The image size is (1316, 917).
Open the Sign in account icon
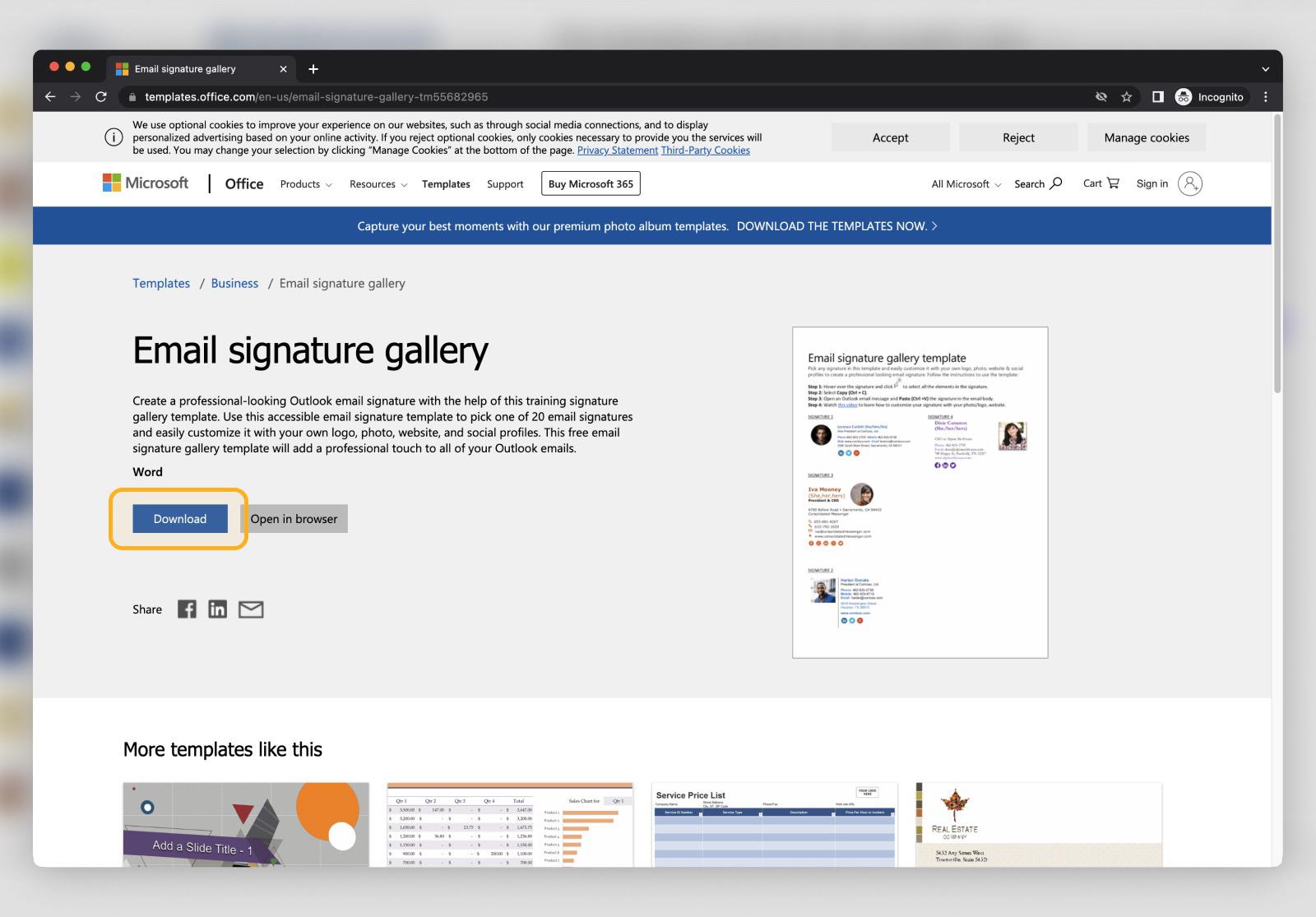click(x=1189, y=183)
